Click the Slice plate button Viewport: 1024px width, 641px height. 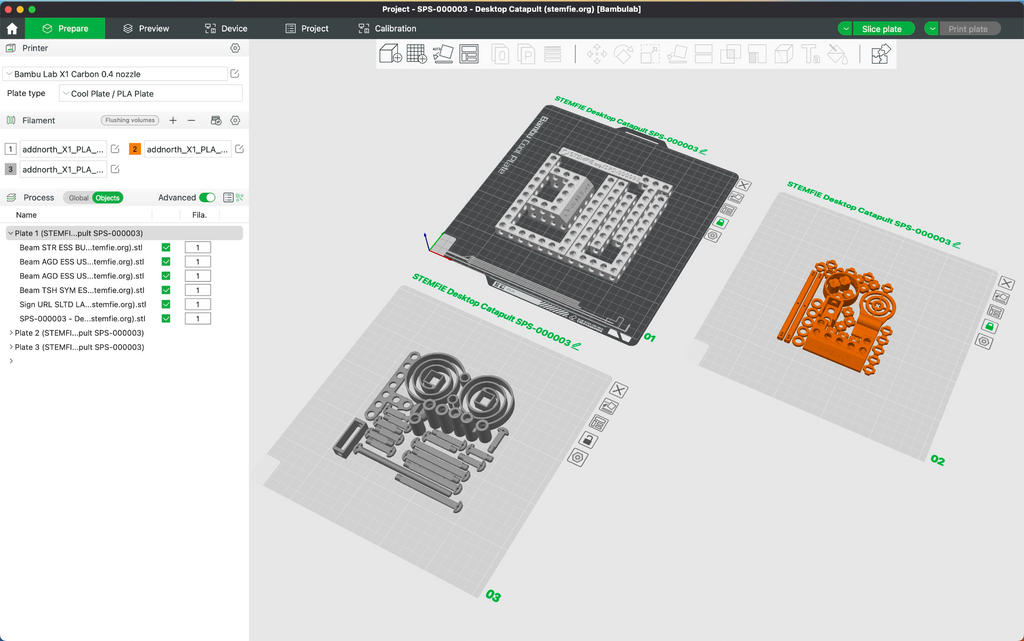pos(882,29)
